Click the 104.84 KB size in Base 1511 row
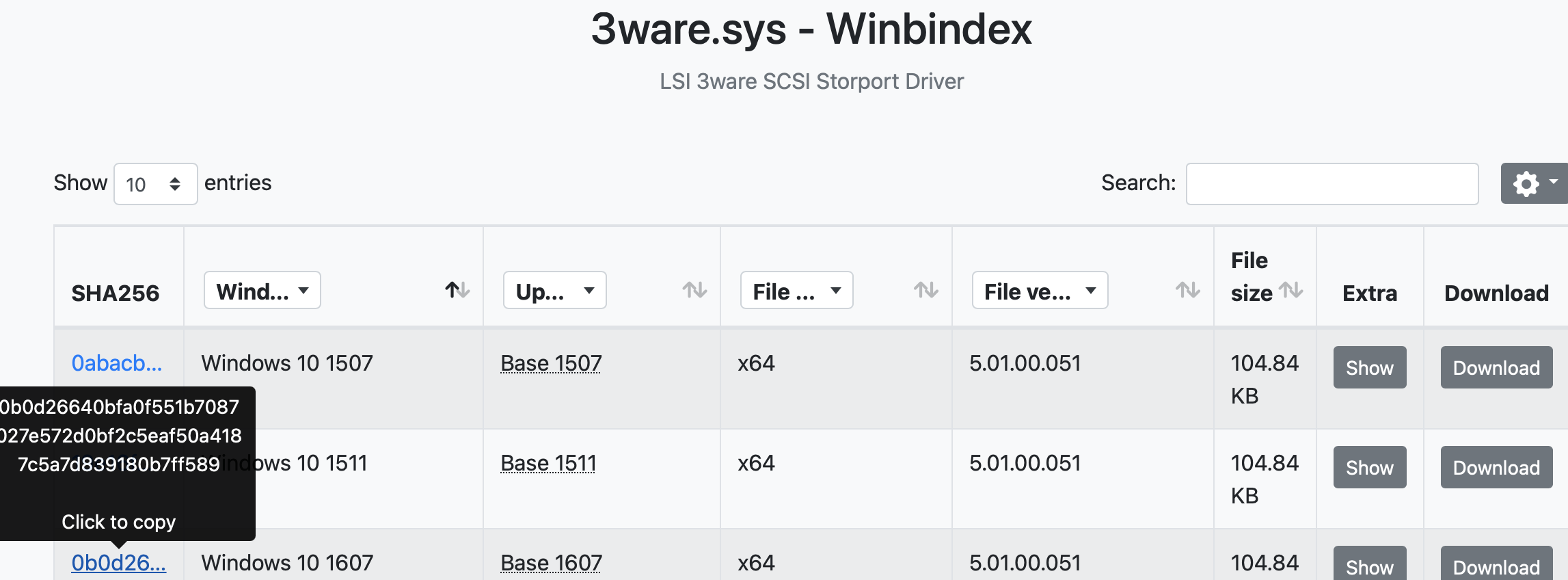Image resolution: width=1568 pixels, height=580 pixels. (1265, 479)
